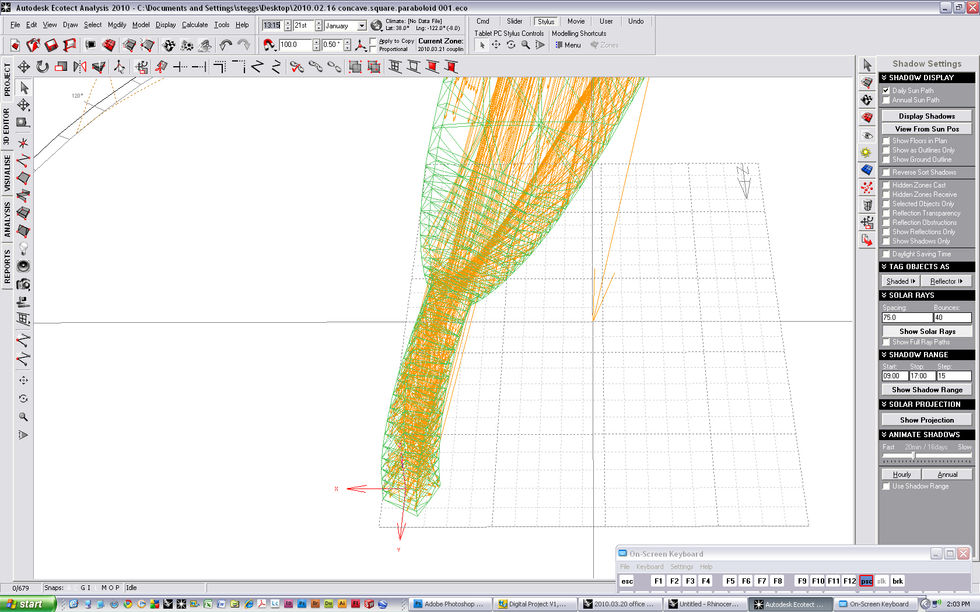The image size is (980, 612).
Task: Open the eye visualisation settings panel icon
Action: [x=866, y=135]
